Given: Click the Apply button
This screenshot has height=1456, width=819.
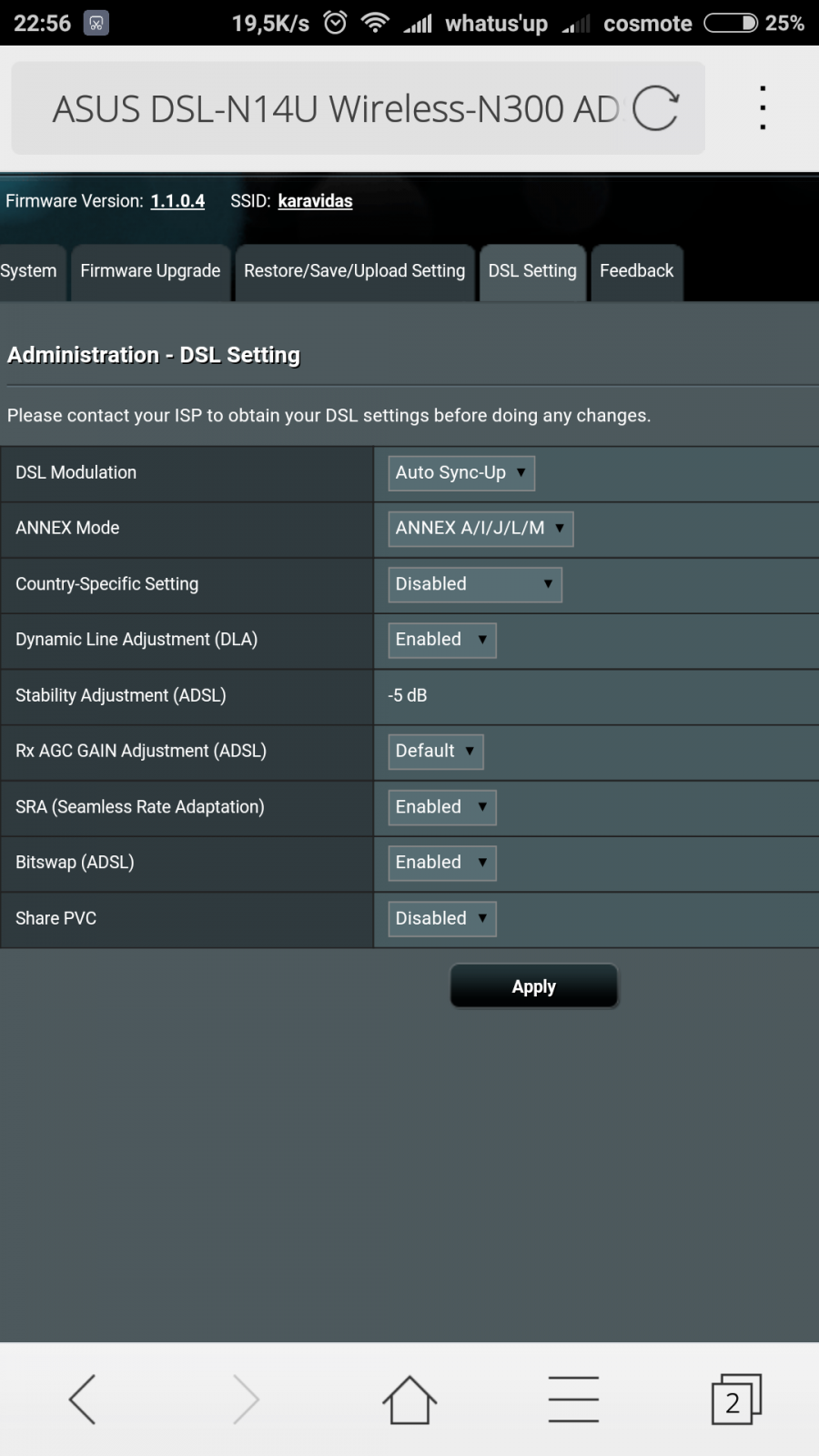Looking at the screenshot, I should point(534,986).
